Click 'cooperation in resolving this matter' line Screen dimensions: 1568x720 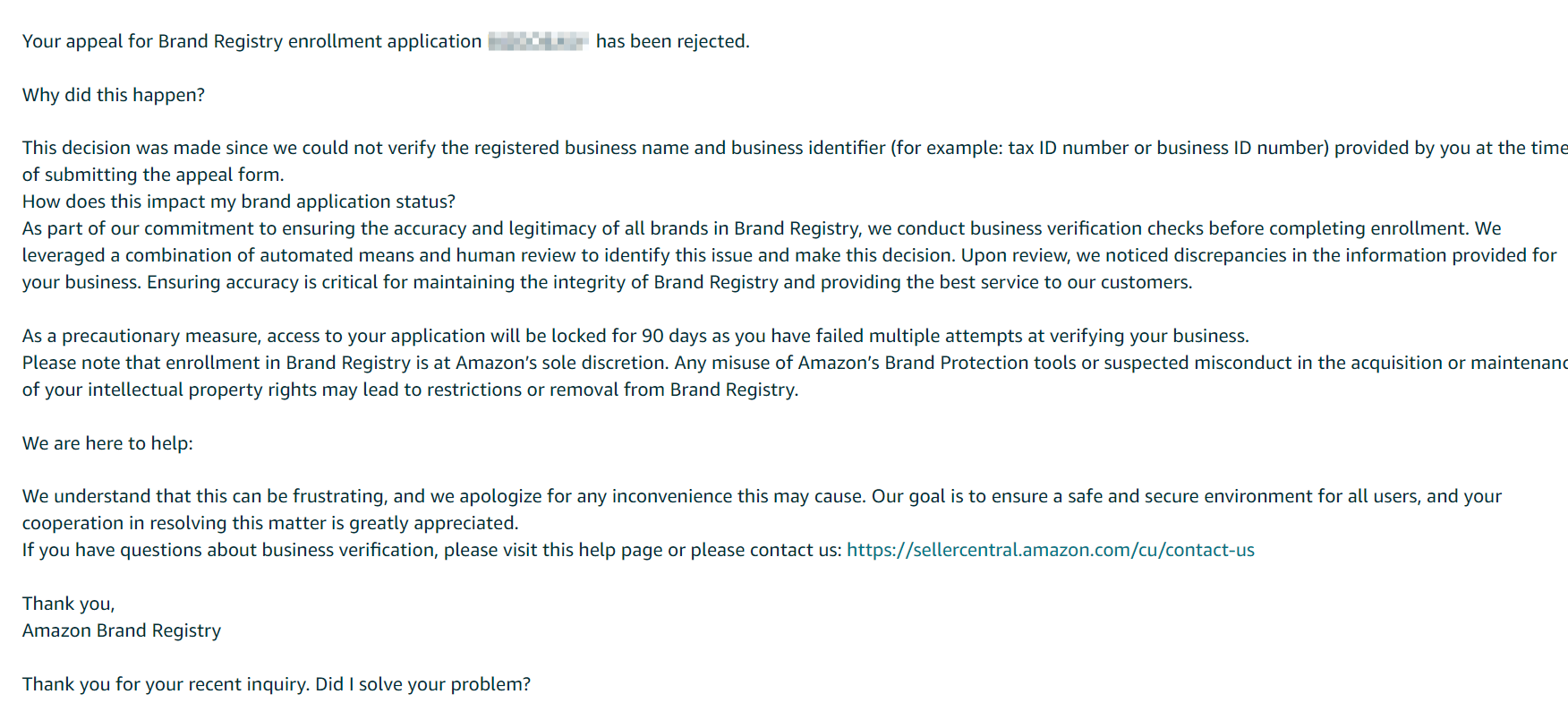tap(270, 523)
